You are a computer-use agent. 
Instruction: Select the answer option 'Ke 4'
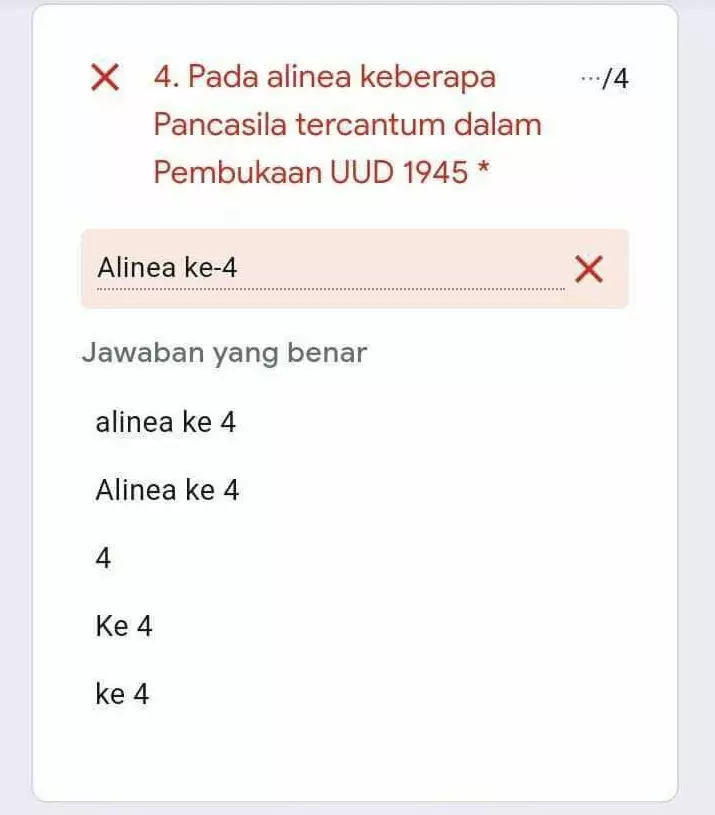pos(124,625)
